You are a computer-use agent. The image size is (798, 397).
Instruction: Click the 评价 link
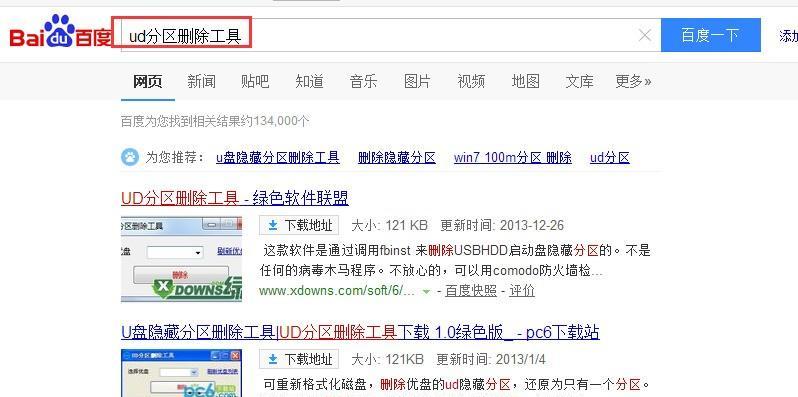coord(522,291)
